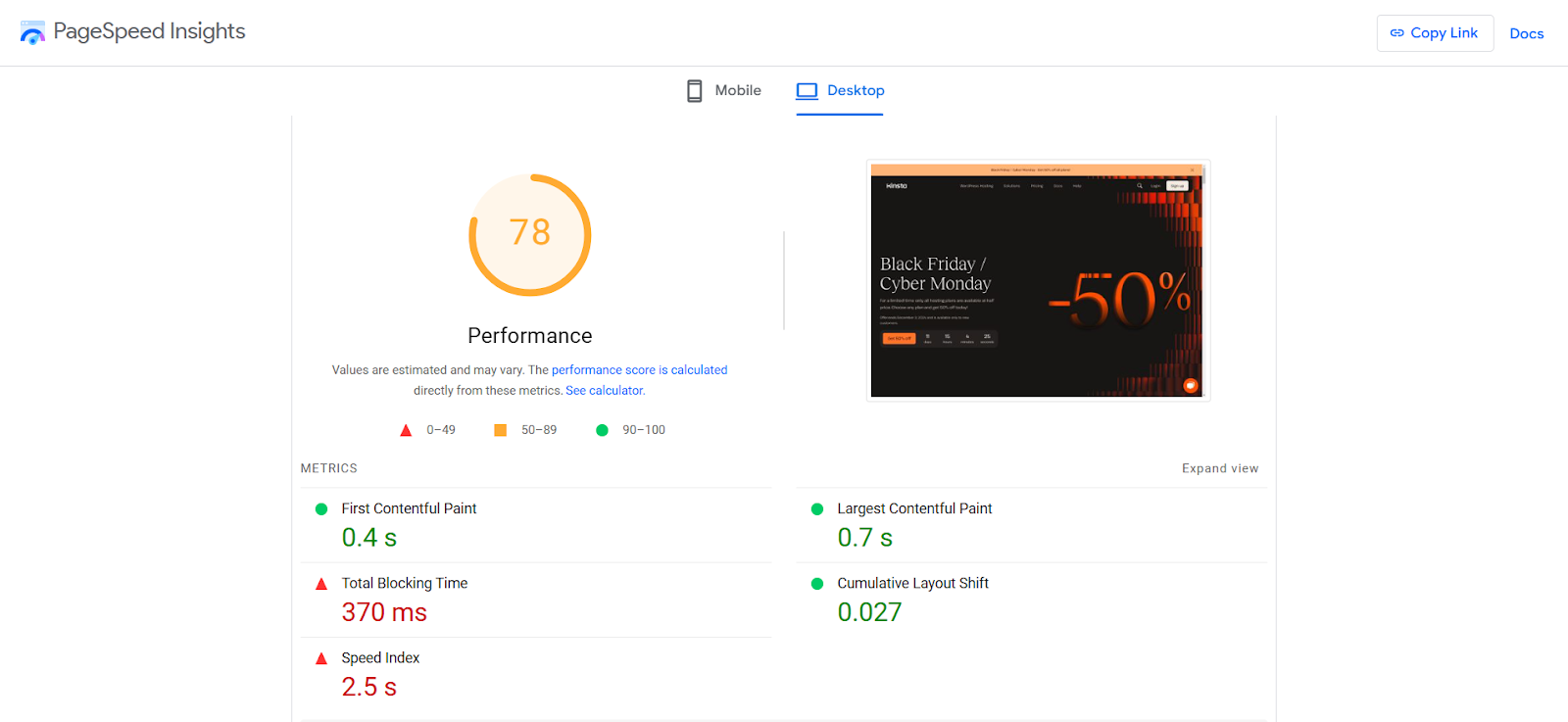Image resolution: width=1568 pixels, height=722 pixels.
Task: Click the 0.027 metric value
Action: [x=869, y=612]
